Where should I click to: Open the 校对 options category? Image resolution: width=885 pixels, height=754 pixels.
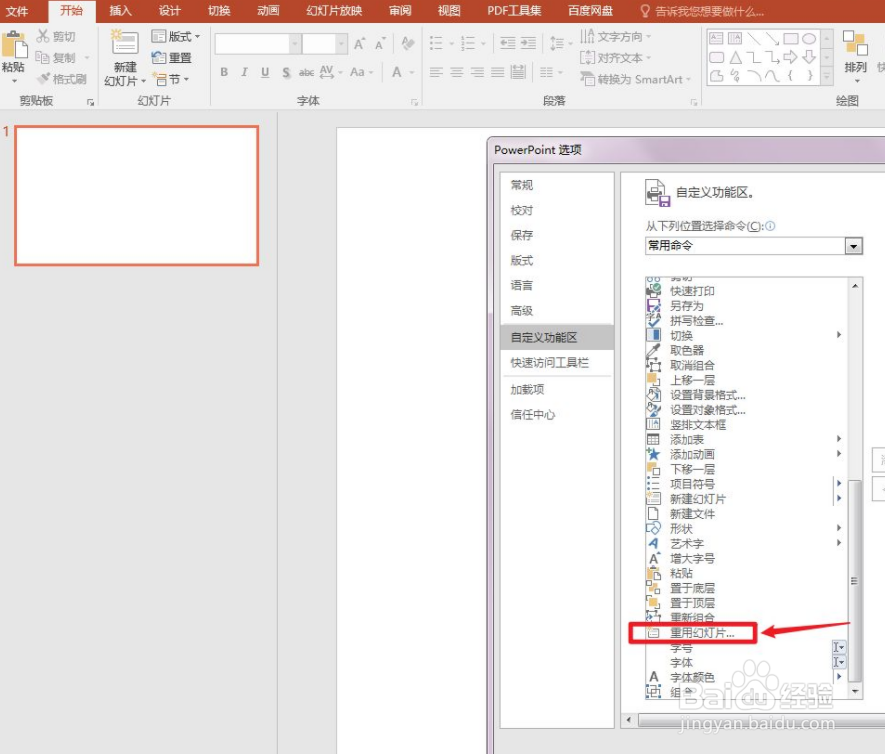[522, 211]
